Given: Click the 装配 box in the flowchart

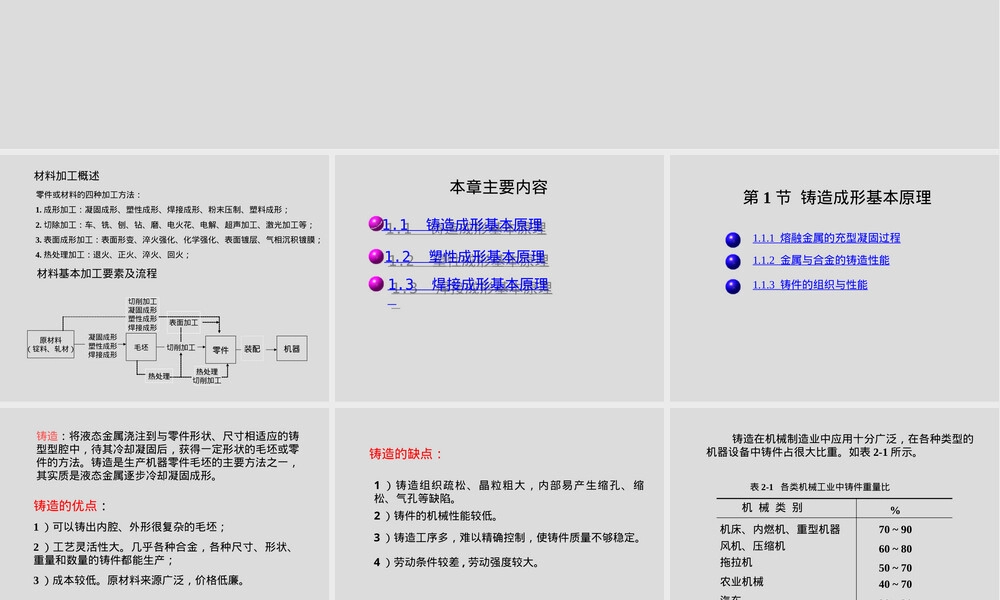Looking at the screenshot, I should [252, 349].
